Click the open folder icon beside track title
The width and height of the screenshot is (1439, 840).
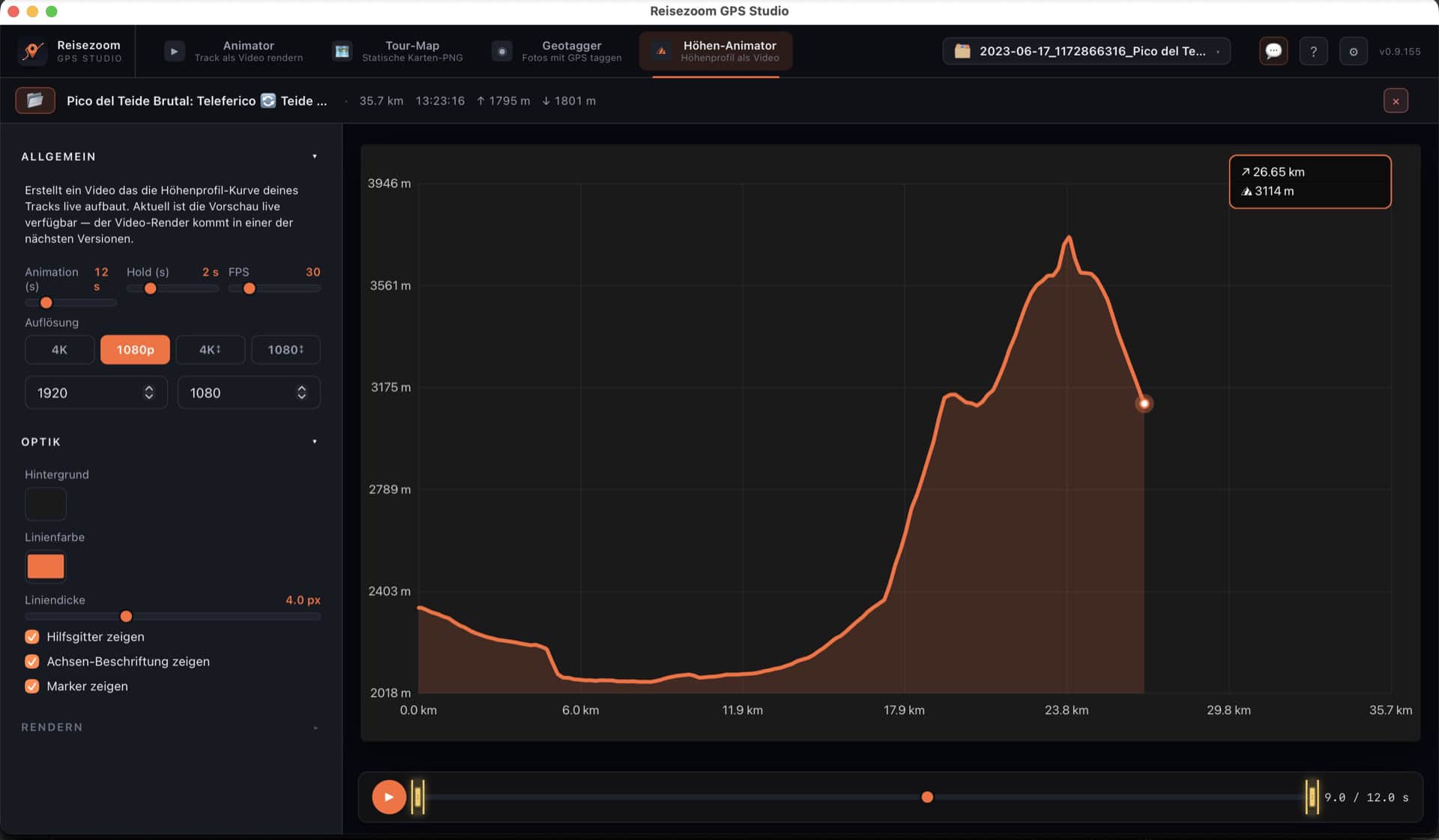(x=35, y=100)
